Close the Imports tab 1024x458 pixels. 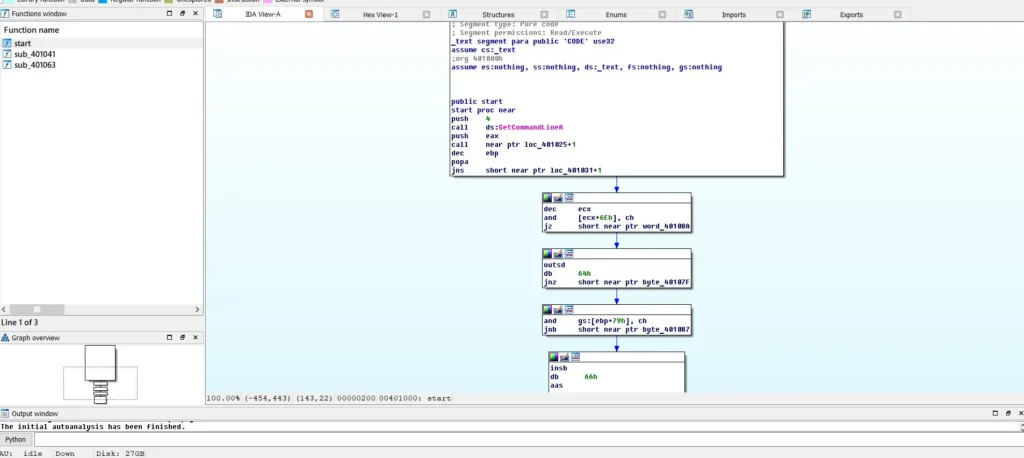[x=780, y=14]
